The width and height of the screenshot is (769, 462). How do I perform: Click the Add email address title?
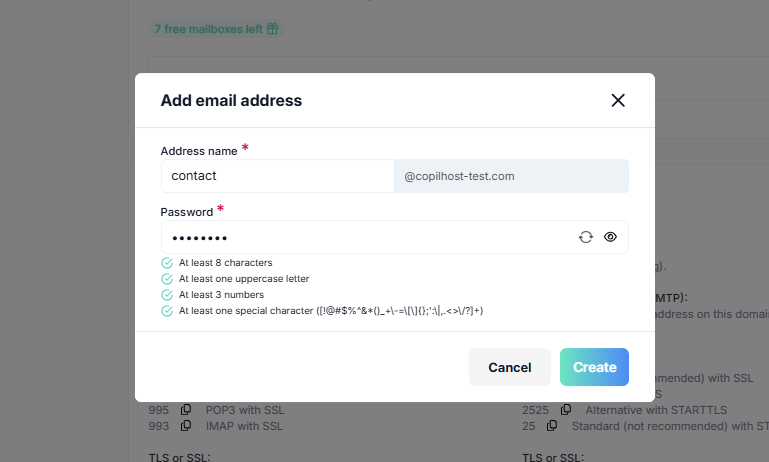coord(231,101)
